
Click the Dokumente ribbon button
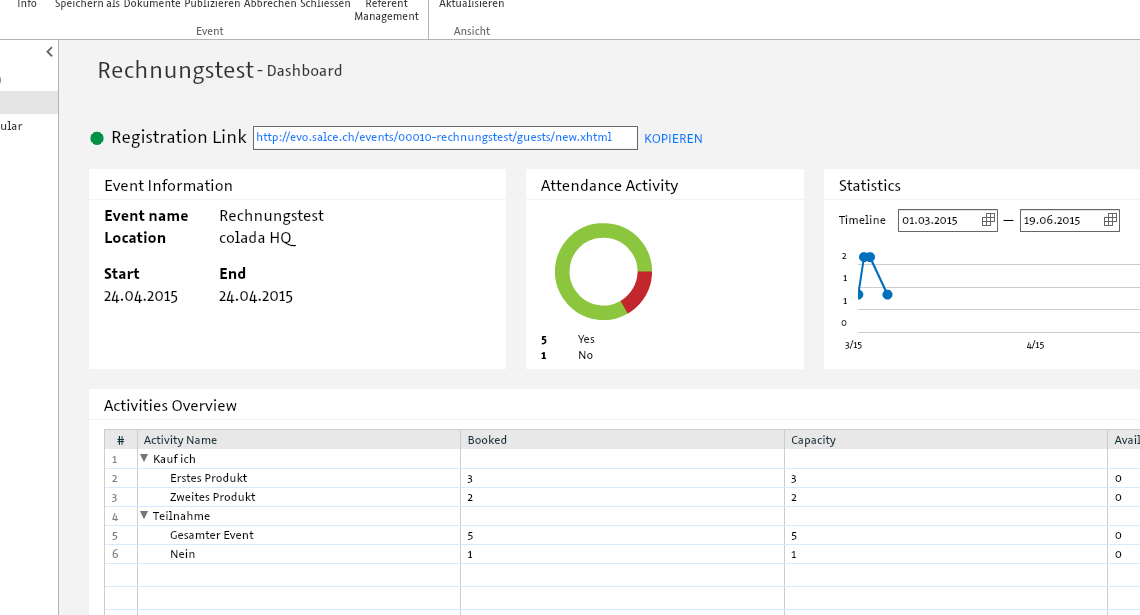tap(153, 4)
